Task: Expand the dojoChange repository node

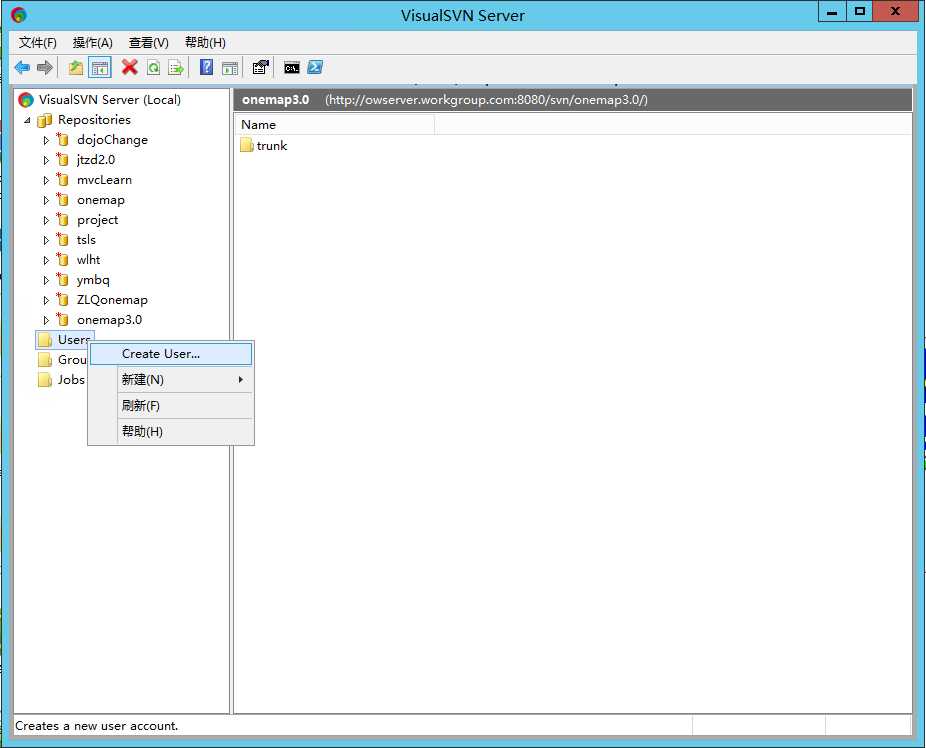Action: click(46, 140)
